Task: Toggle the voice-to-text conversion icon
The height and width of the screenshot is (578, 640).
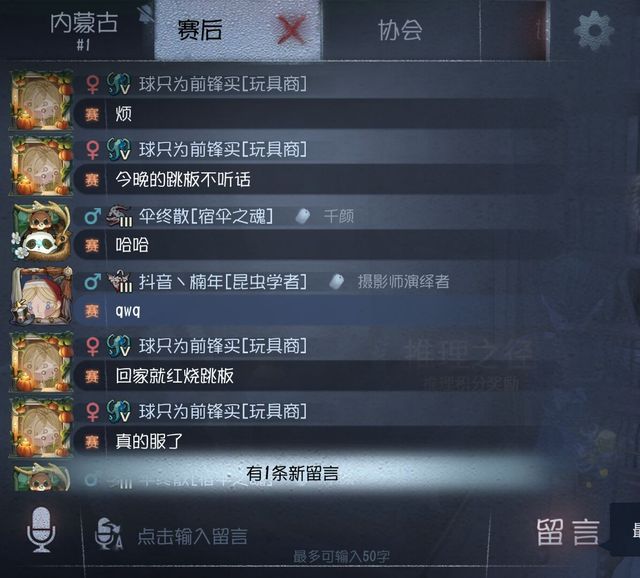Action: 109,534
